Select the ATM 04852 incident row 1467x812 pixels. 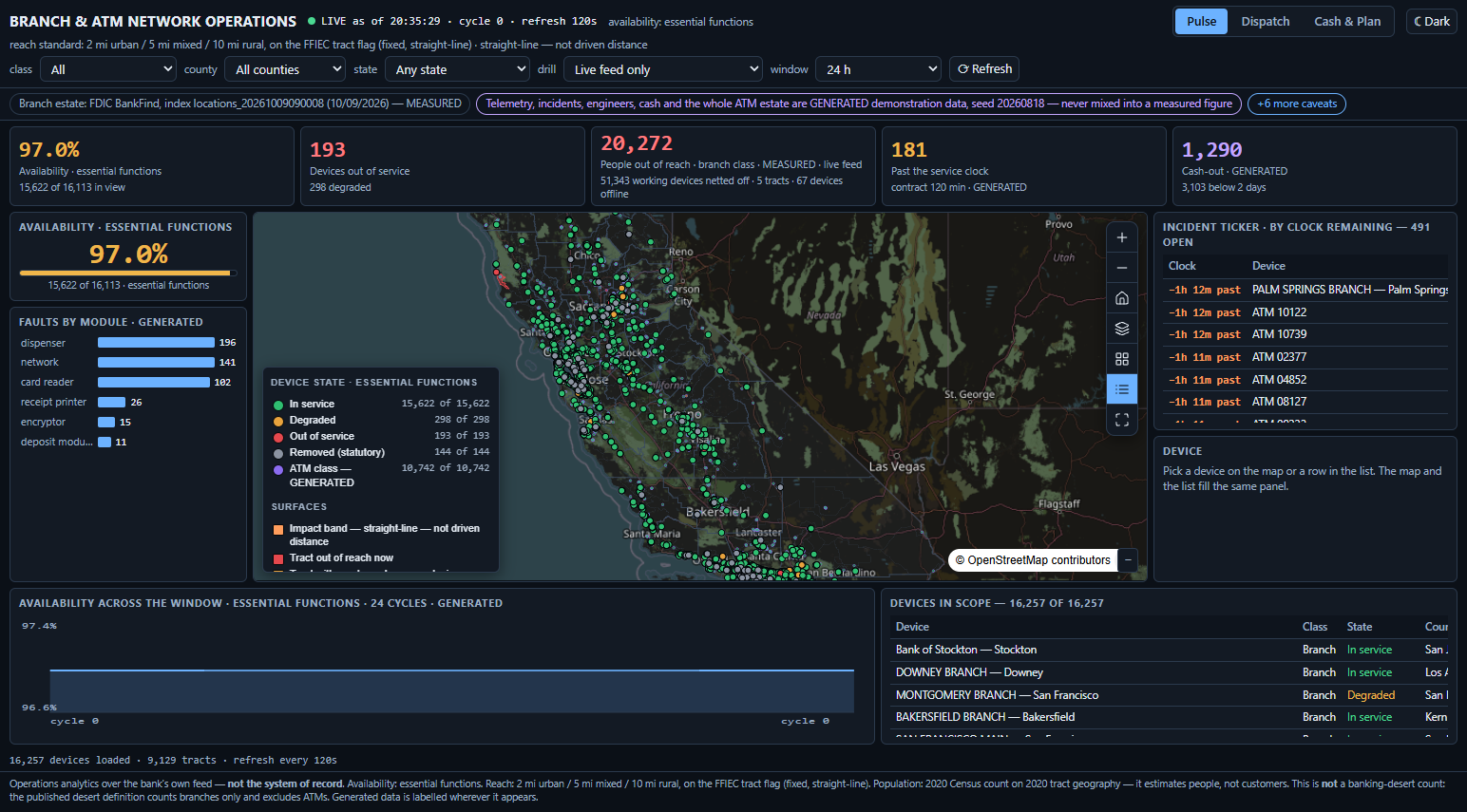tap(1305, 380)
